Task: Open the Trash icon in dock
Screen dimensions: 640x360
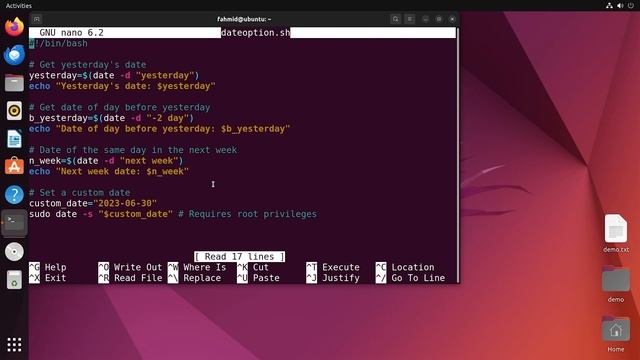Action: pos(14,280)
